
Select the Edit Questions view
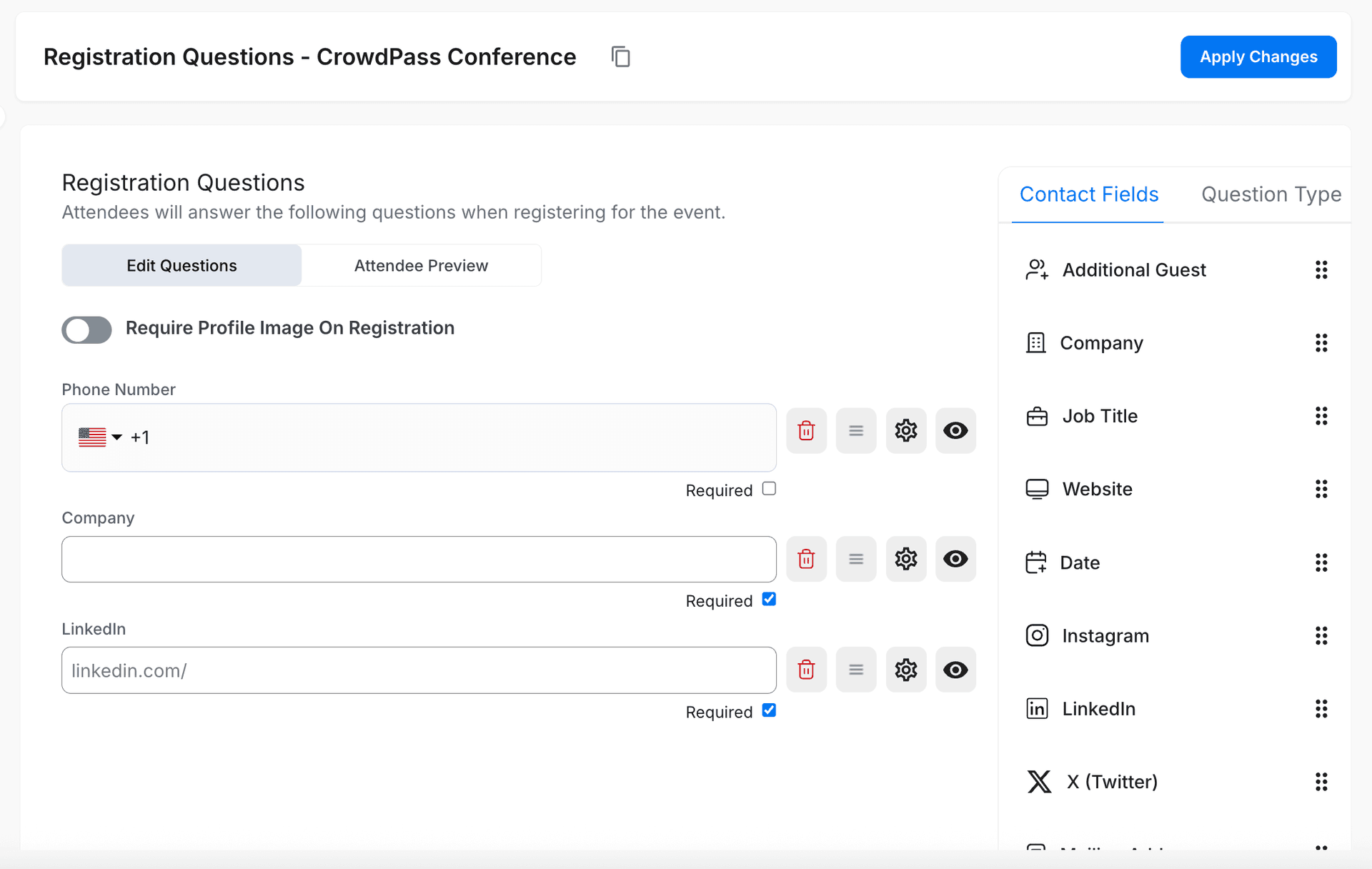click(181, 265)
